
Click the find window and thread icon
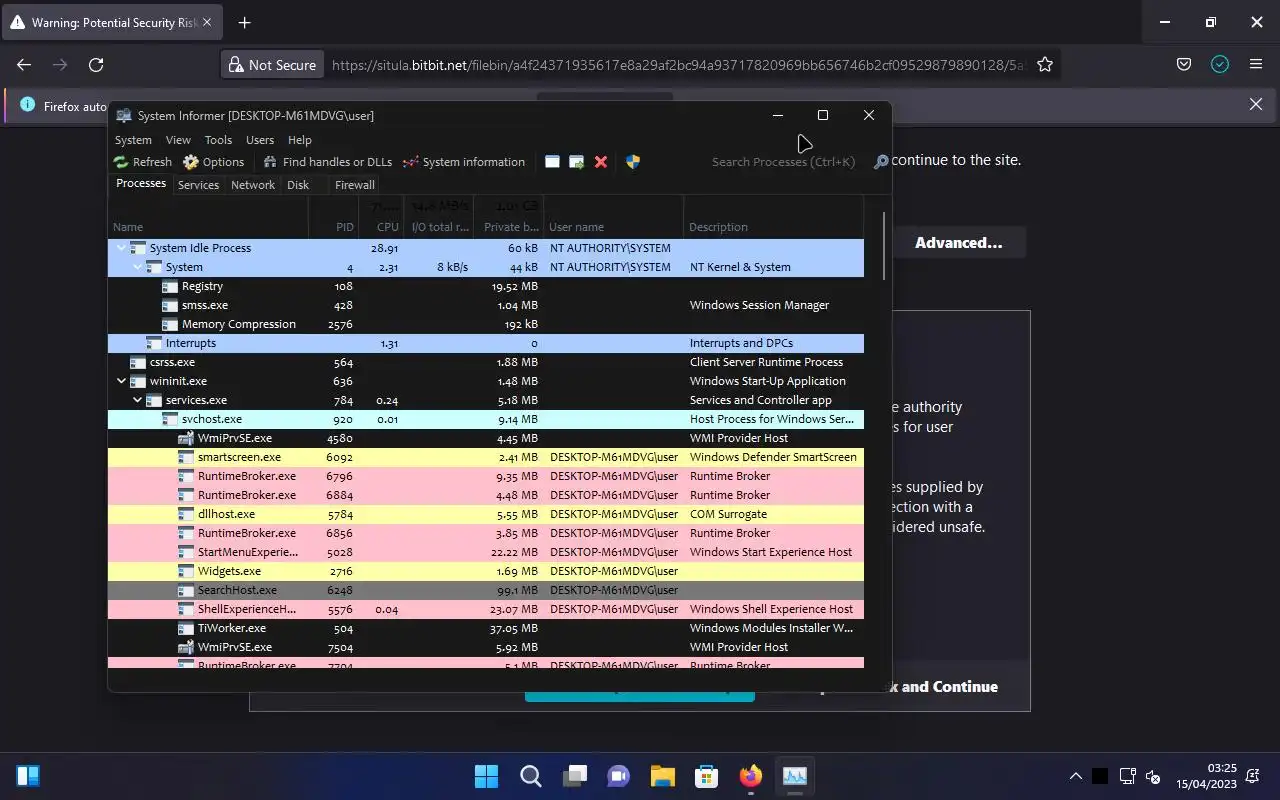point(576,162)
